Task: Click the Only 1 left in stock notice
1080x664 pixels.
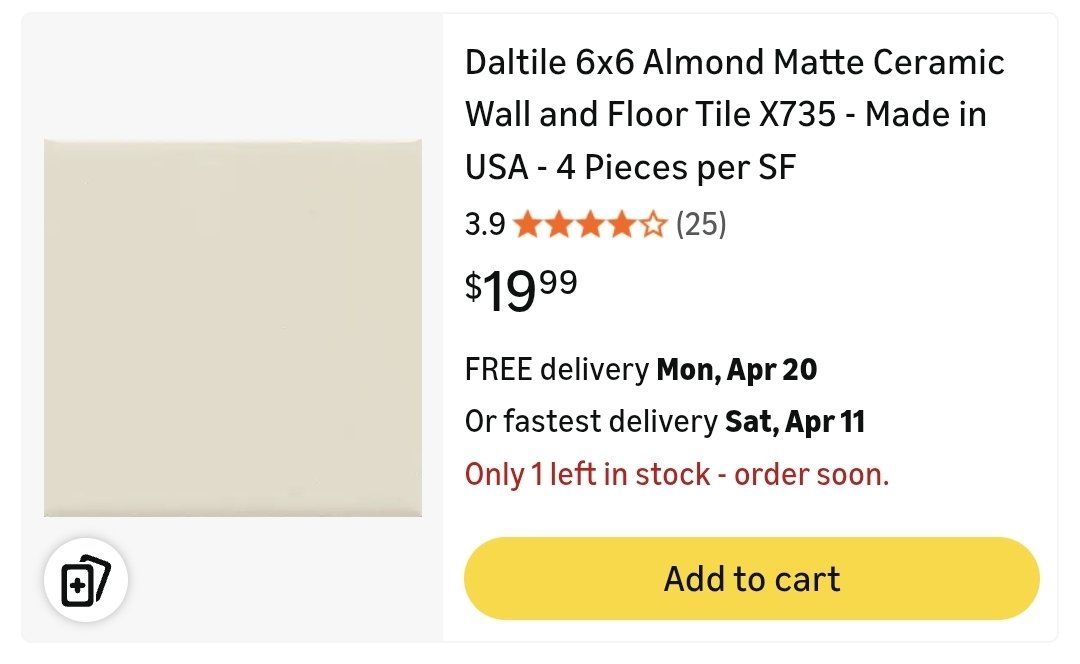Action: [677, 474]
